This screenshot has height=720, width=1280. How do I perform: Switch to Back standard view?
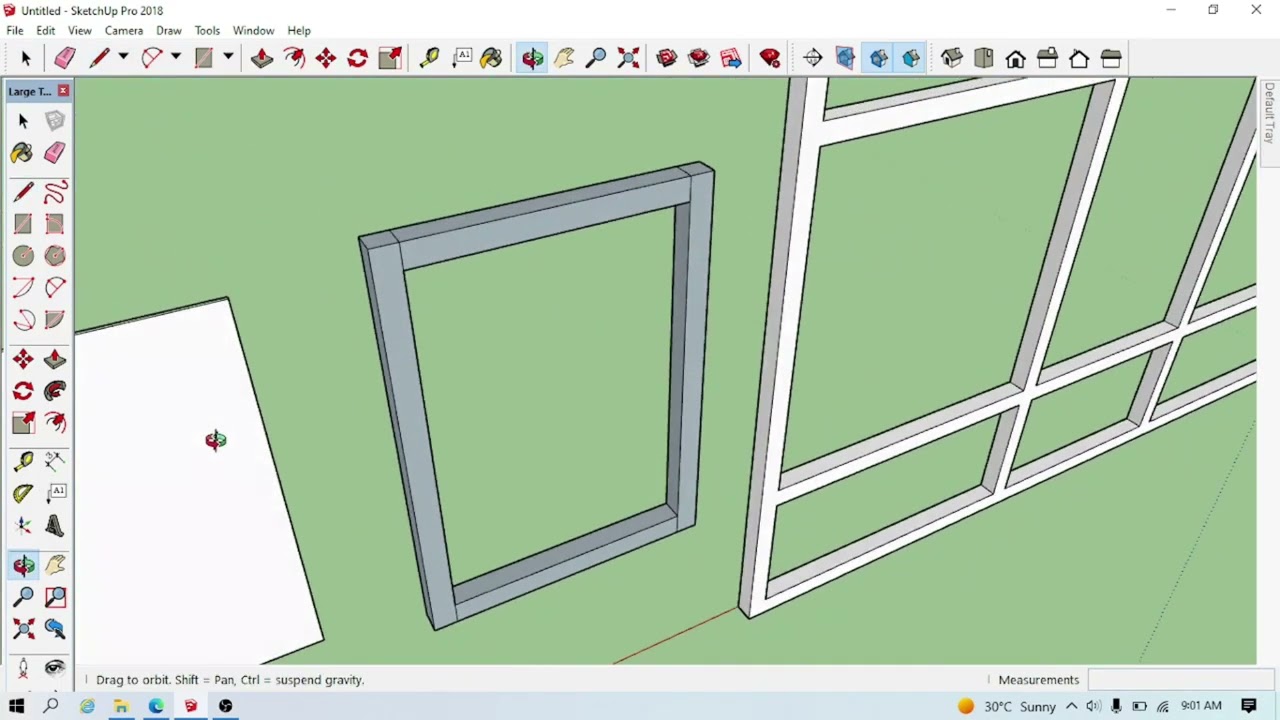[1080, 58]
